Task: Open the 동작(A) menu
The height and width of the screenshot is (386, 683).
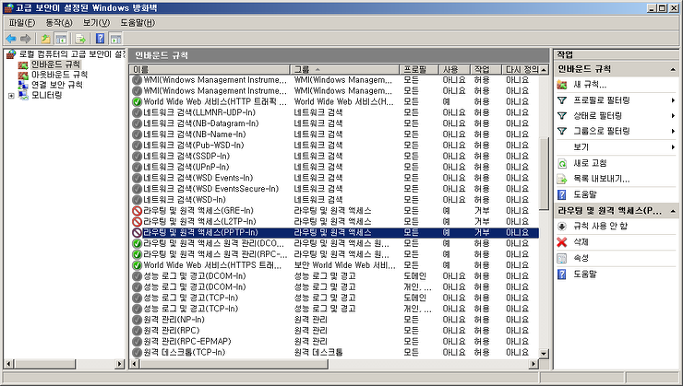Action: (59, 23)
